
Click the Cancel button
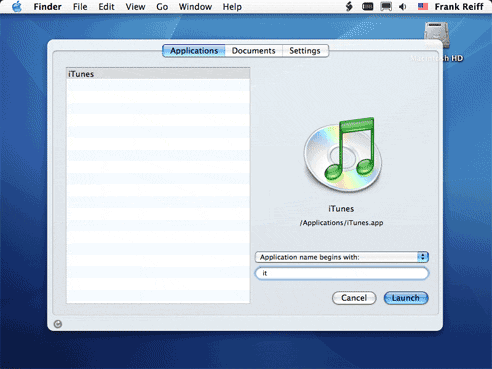pyautogui.click(x=354, y=298)
